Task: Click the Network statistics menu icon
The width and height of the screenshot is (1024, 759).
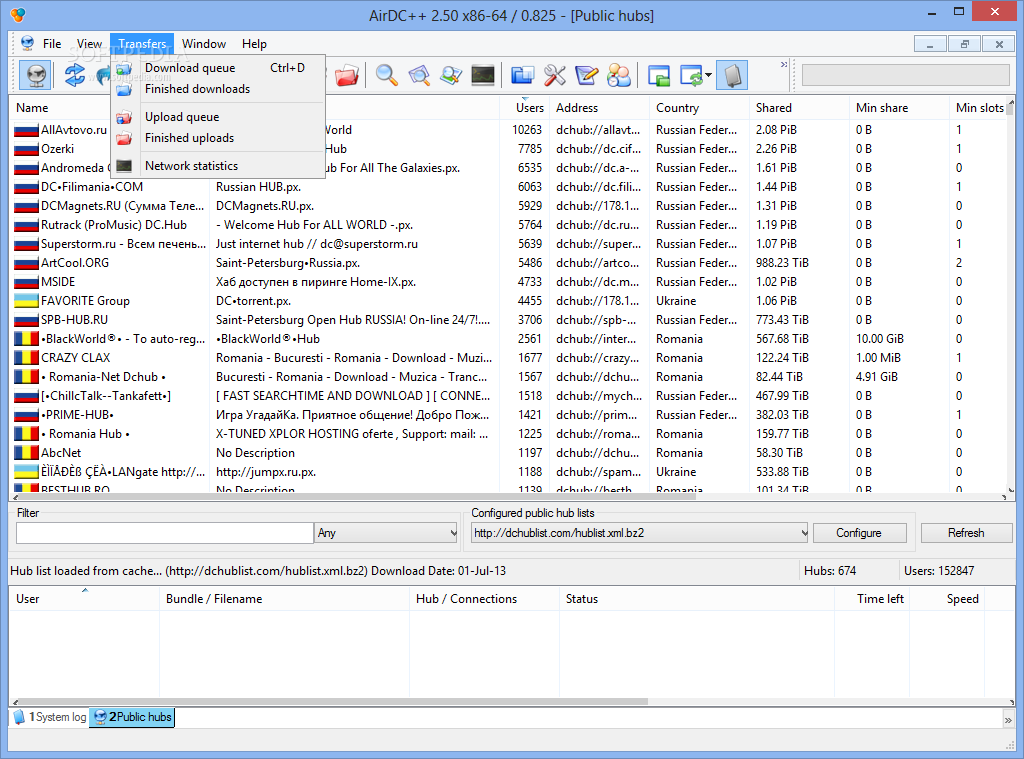Action: (124, 166)
